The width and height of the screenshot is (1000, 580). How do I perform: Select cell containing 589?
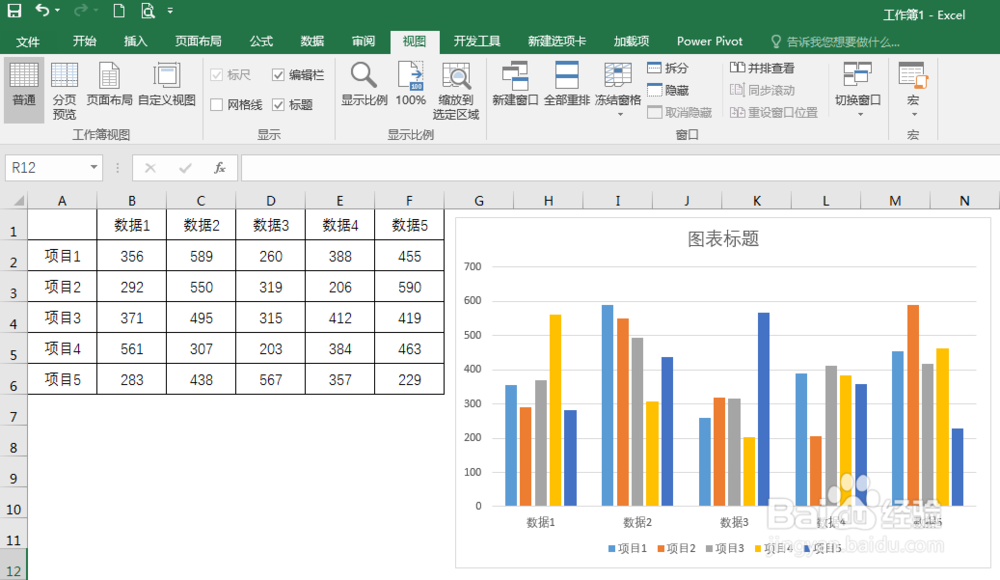[201, 256]
